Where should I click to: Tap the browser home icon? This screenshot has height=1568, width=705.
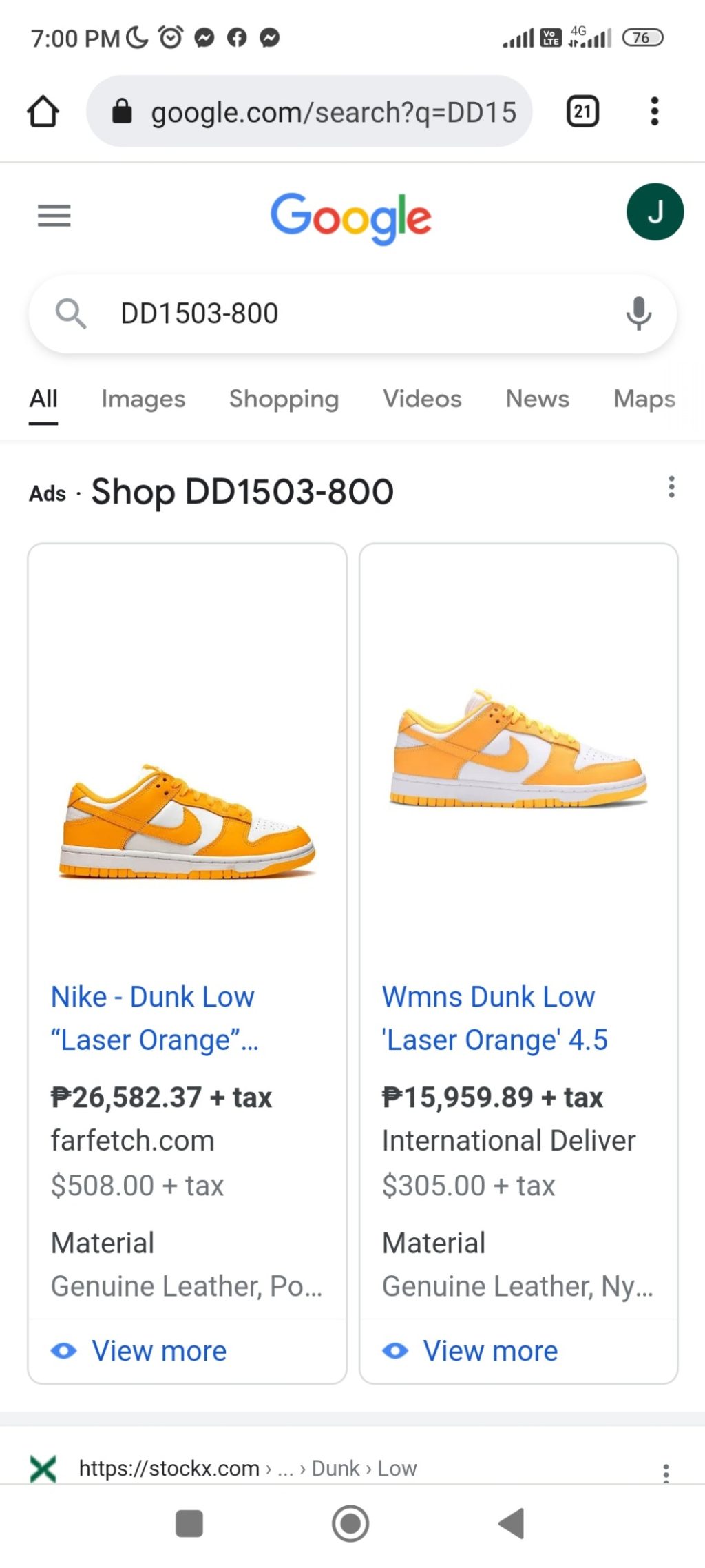tap(43, 112)
